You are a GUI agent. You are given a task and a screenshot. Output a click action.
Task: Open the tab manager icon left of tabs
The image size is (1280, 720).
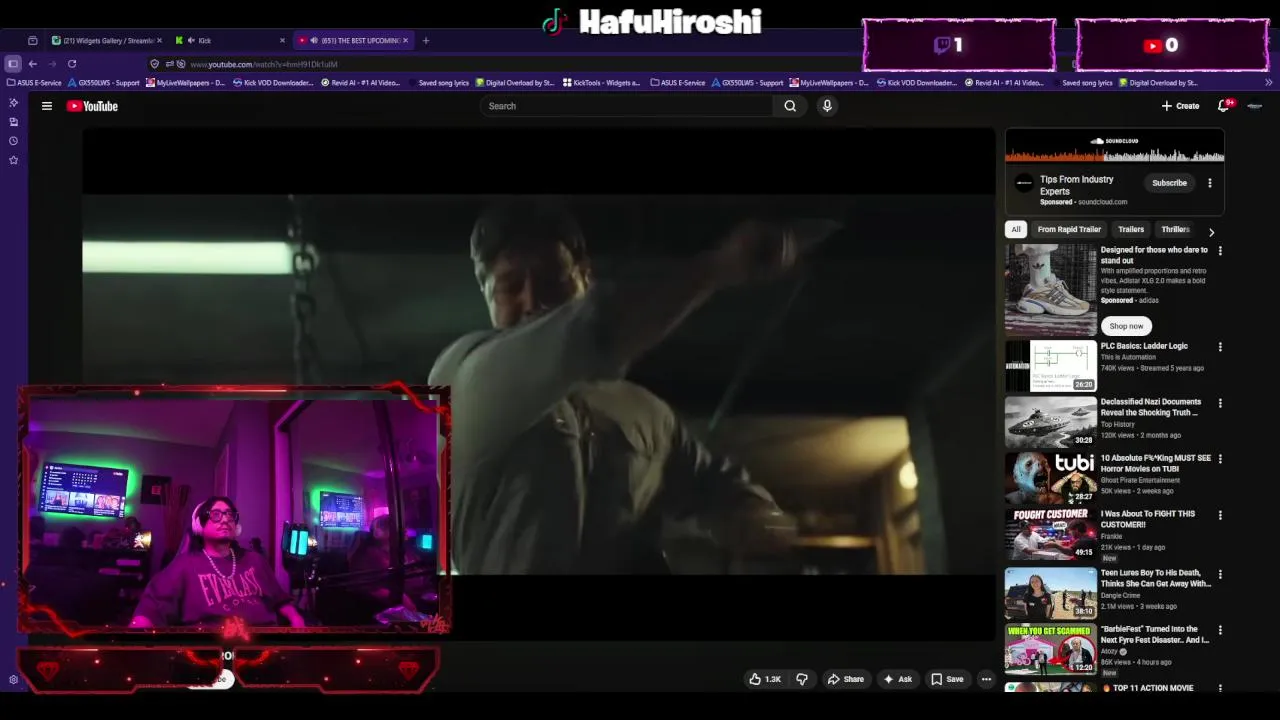click(32, 41)
